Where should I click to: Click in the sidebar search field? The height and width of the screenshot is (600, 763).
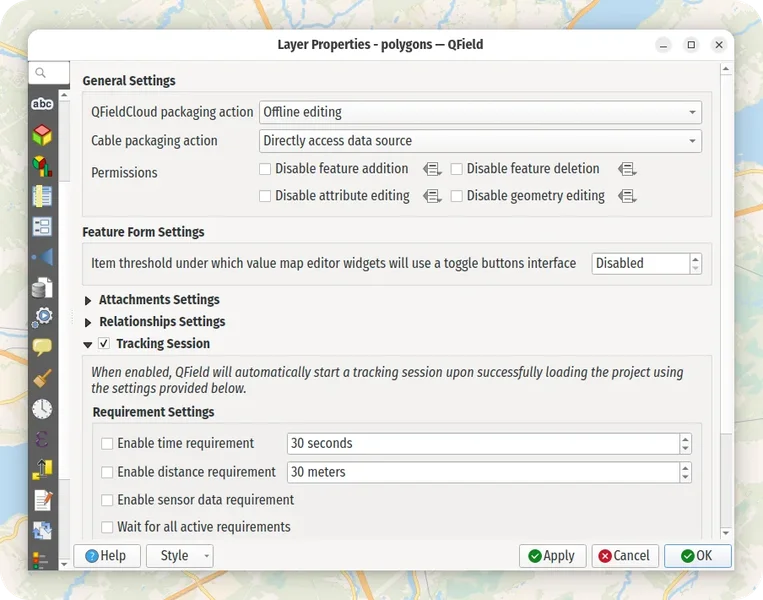(50, 73)
